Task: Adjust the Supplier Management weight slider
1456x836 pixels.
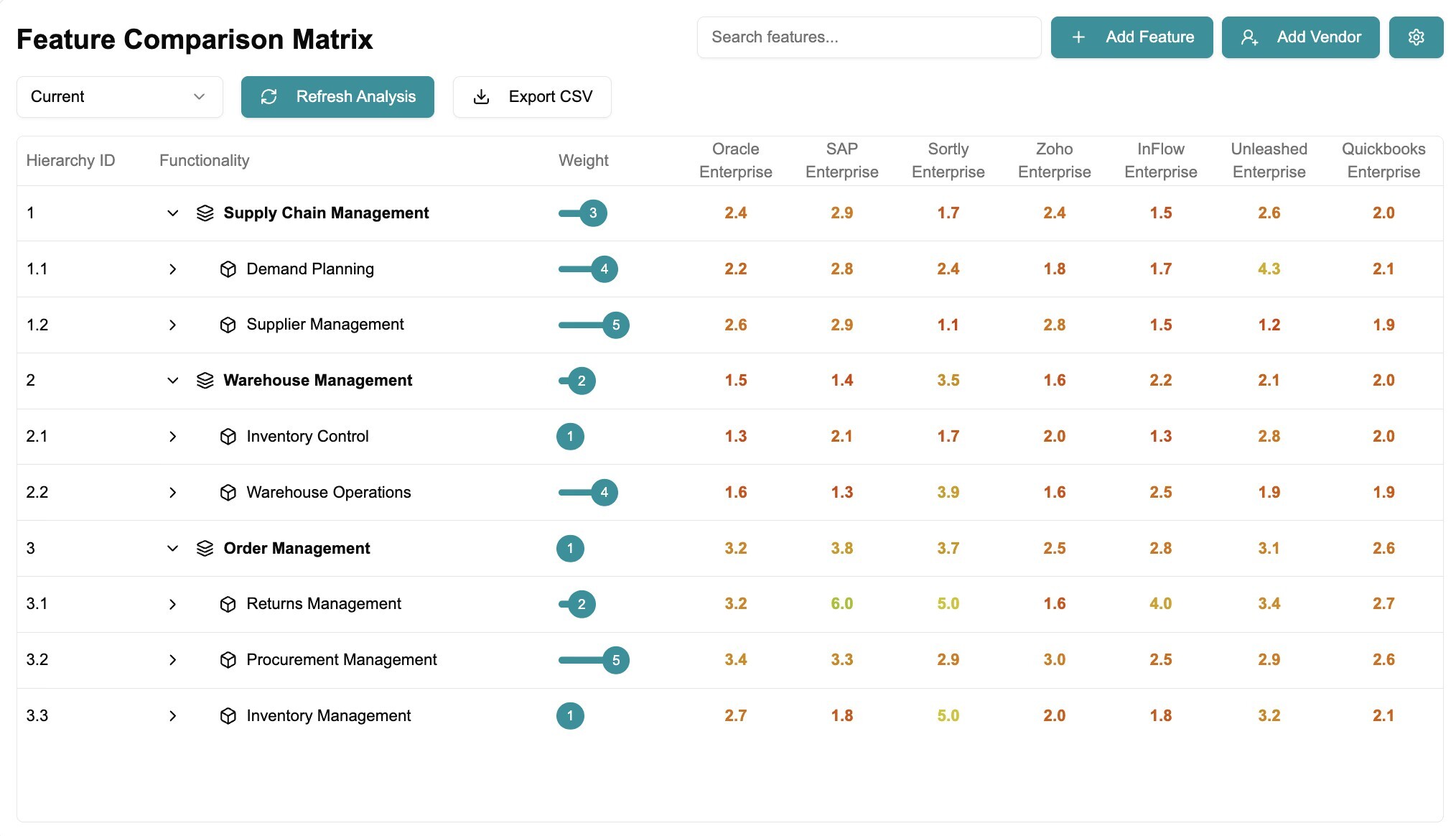Action: click(616, 325)
